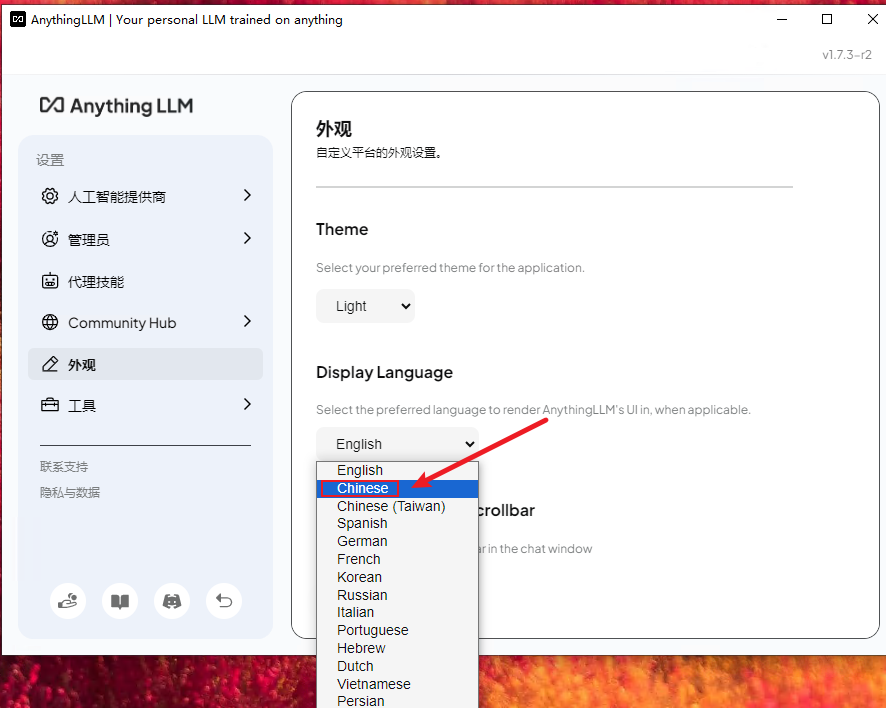
Task: Choose Hebrew from the language list
Action: [x=397, y=648]
